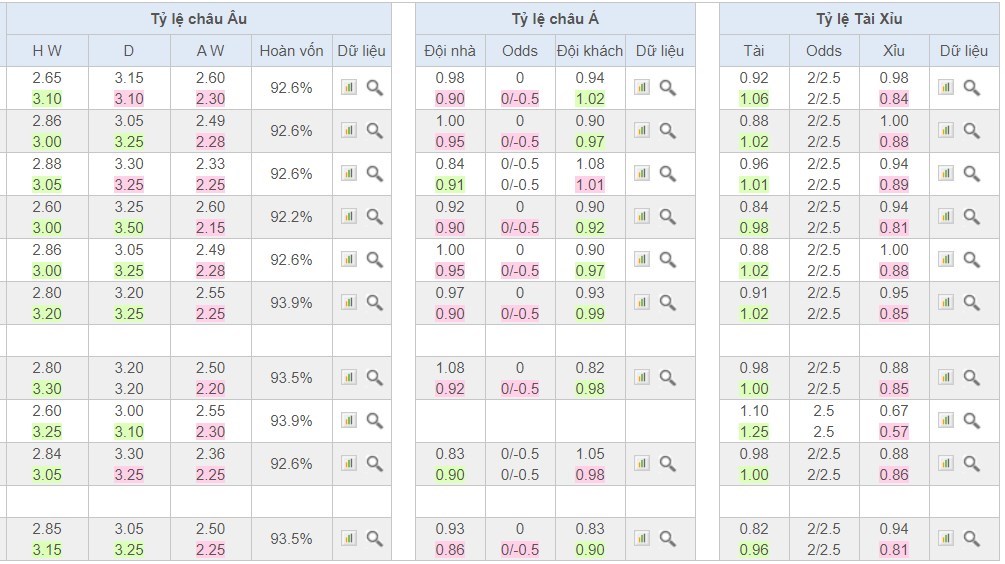Click magnifier in European row with home 2.84
Viewport: 1005px width, 564px height.
[374, 463]
